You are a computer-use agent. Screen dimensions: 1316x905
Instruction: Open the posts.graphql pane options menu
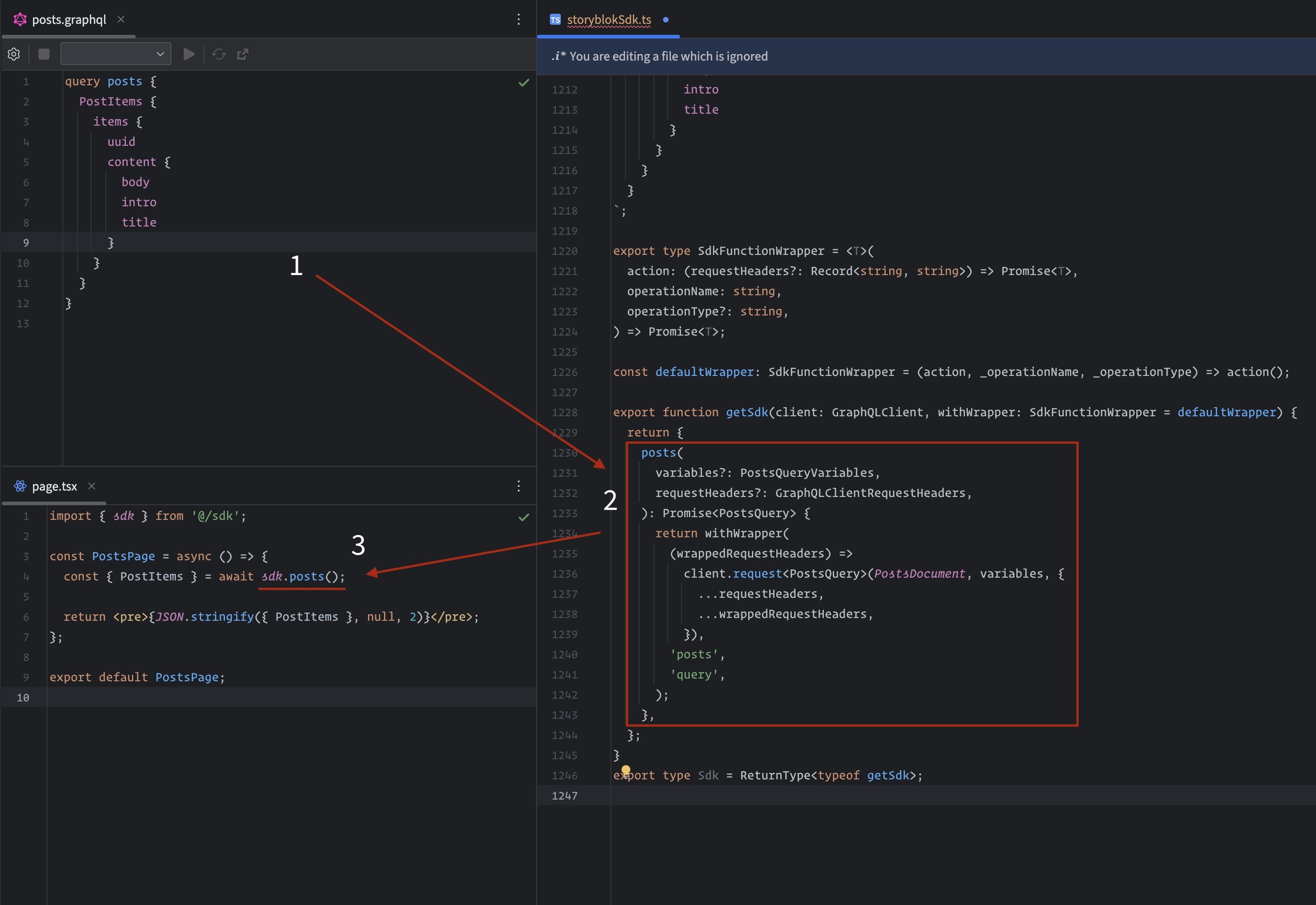coord(519,20)
